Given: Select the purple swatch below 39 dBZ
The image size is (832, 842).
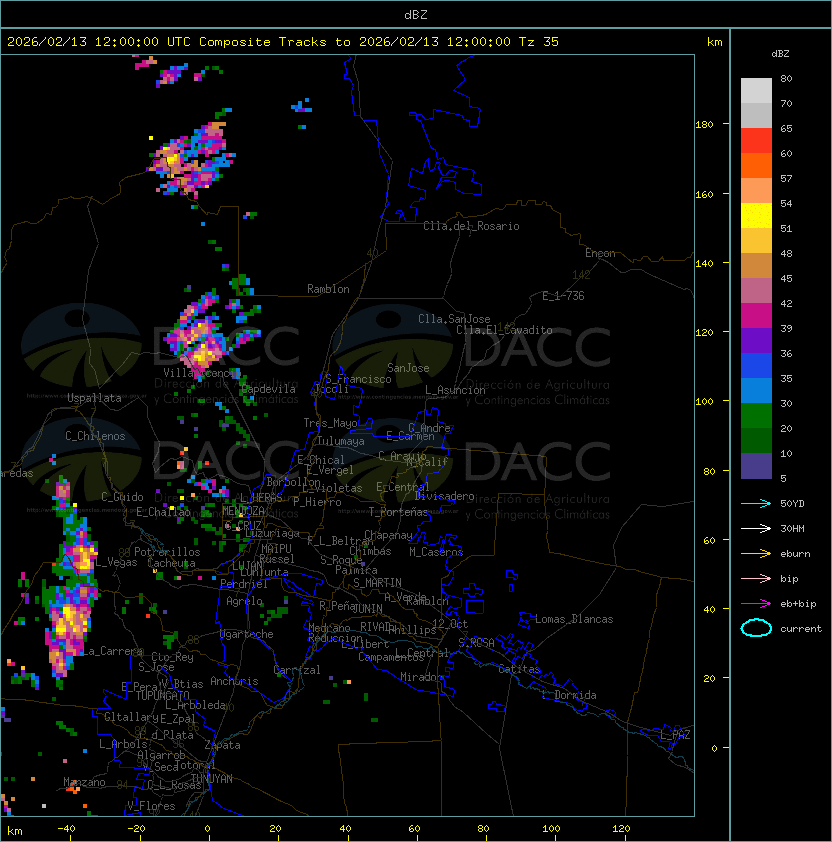Looking at the screenshot, I should 756,341.
